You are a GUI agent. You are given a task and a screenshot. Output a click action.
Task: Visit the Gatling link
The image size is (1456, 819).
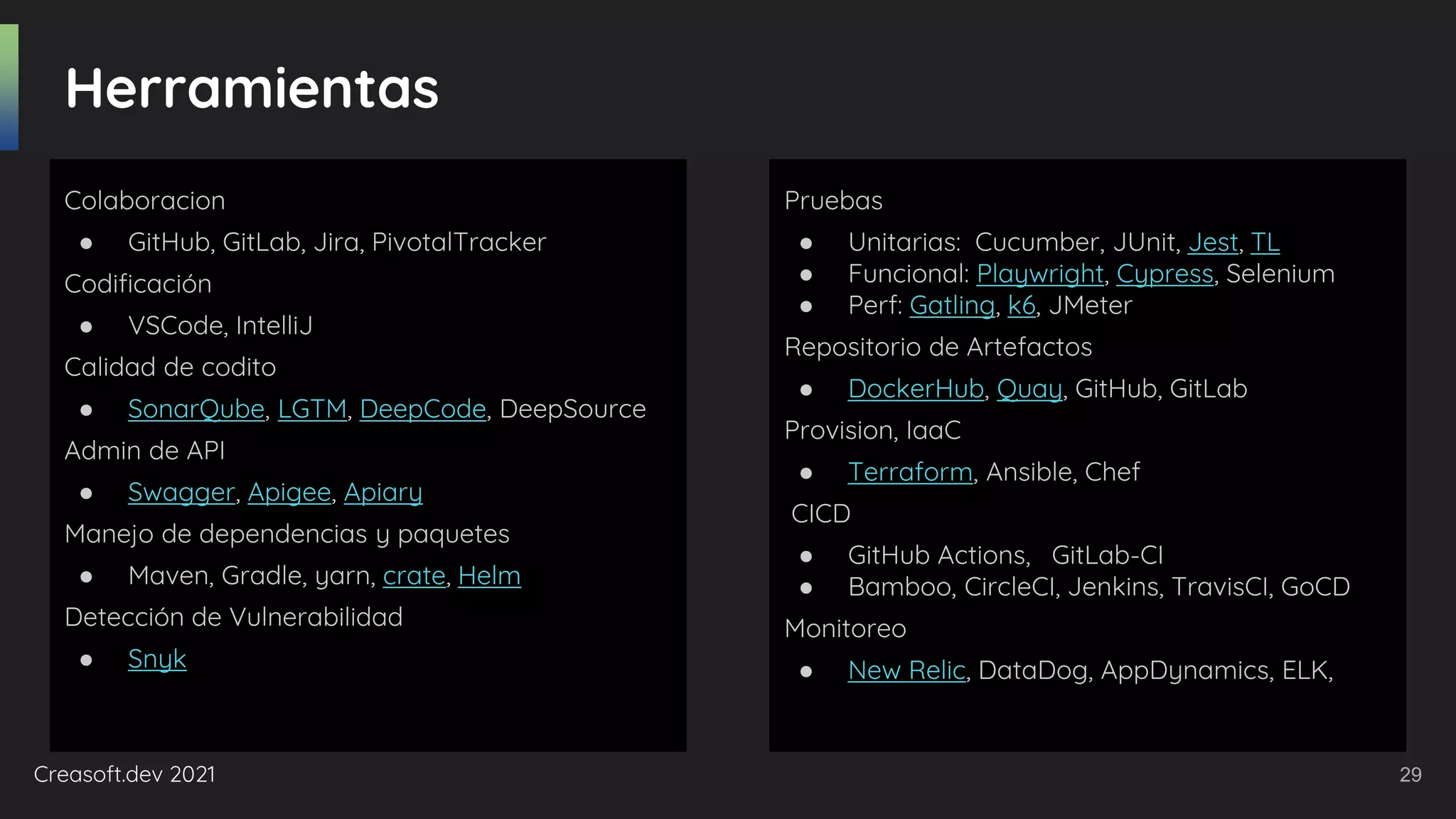952,305
